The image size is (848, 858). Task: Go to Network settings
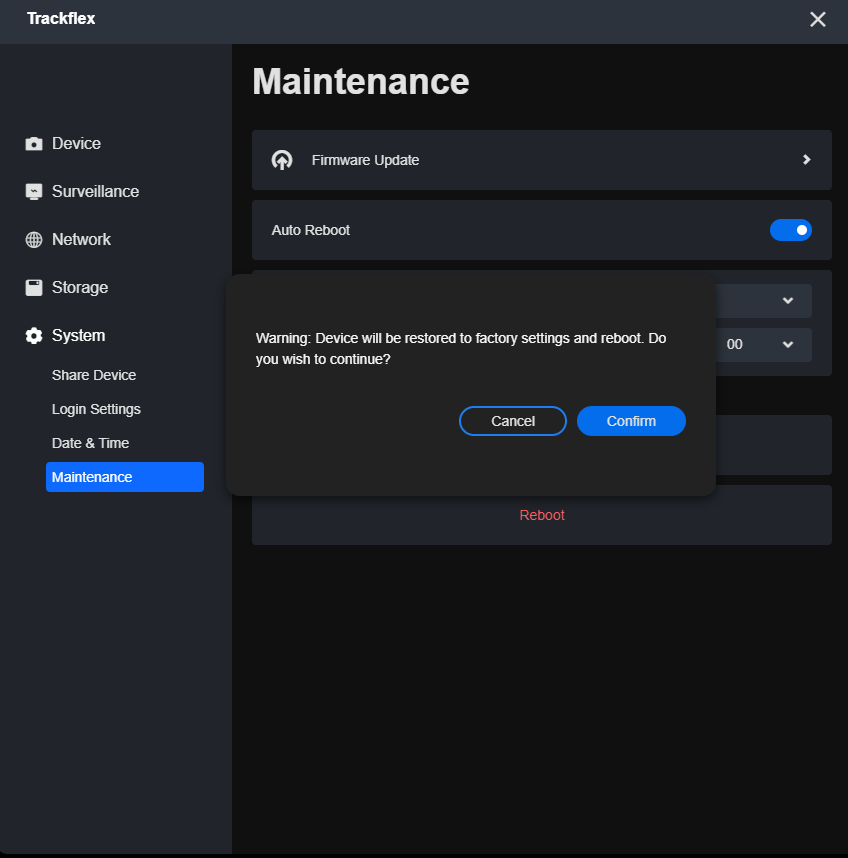click(81, 240)
